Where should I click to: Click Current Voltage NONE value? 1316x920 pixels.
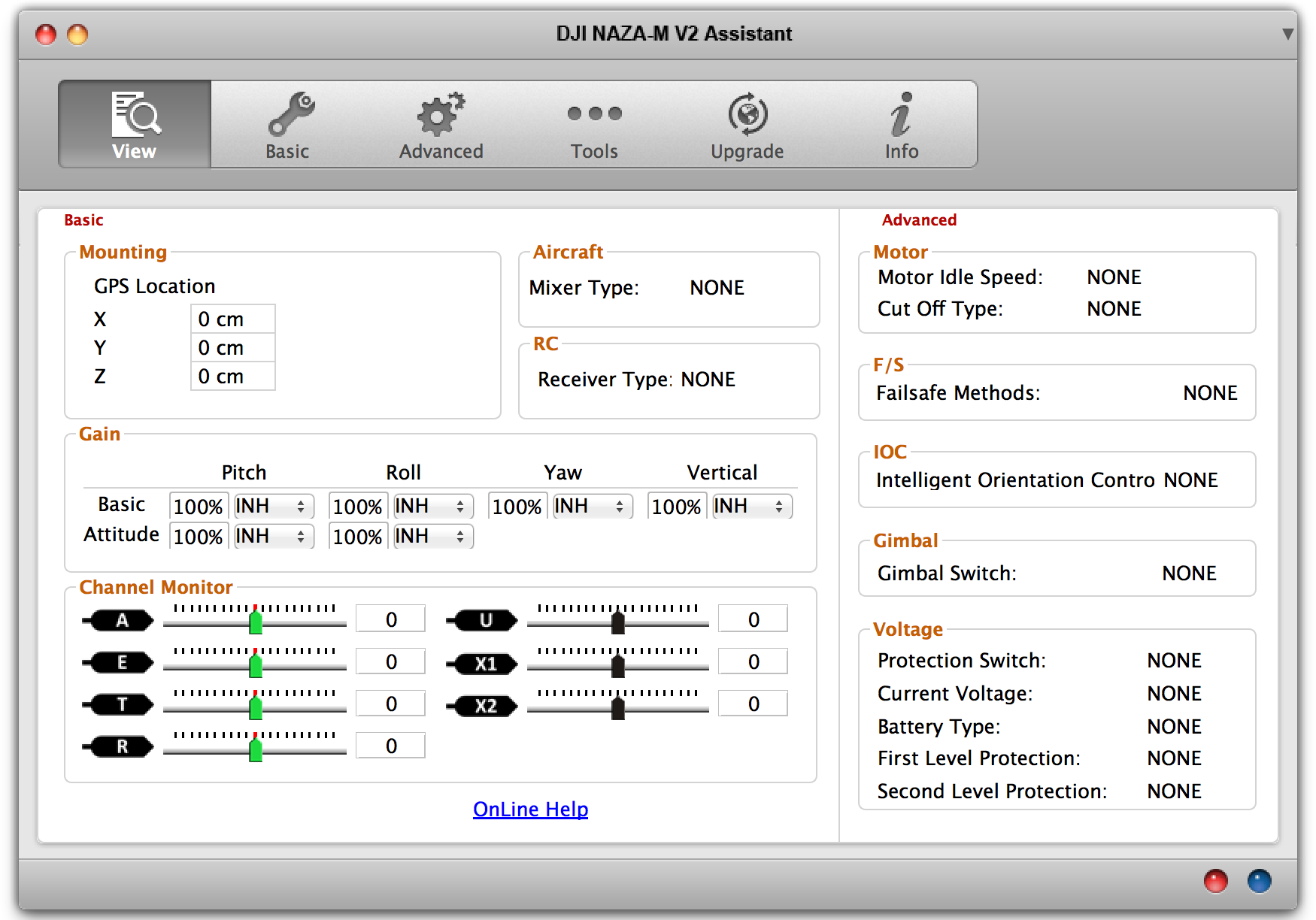coord(1174,694)
